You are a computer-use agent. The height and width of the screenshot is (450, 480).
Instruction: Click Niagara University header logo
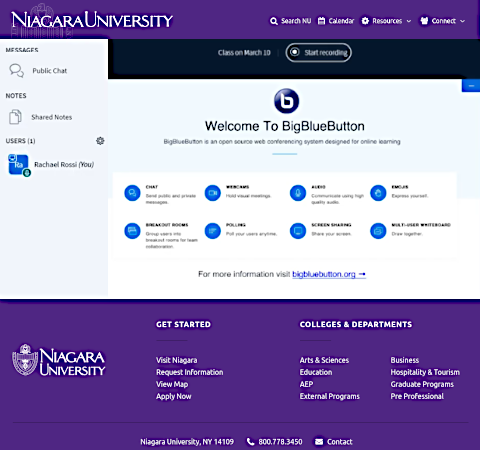(x=92, y=20)
